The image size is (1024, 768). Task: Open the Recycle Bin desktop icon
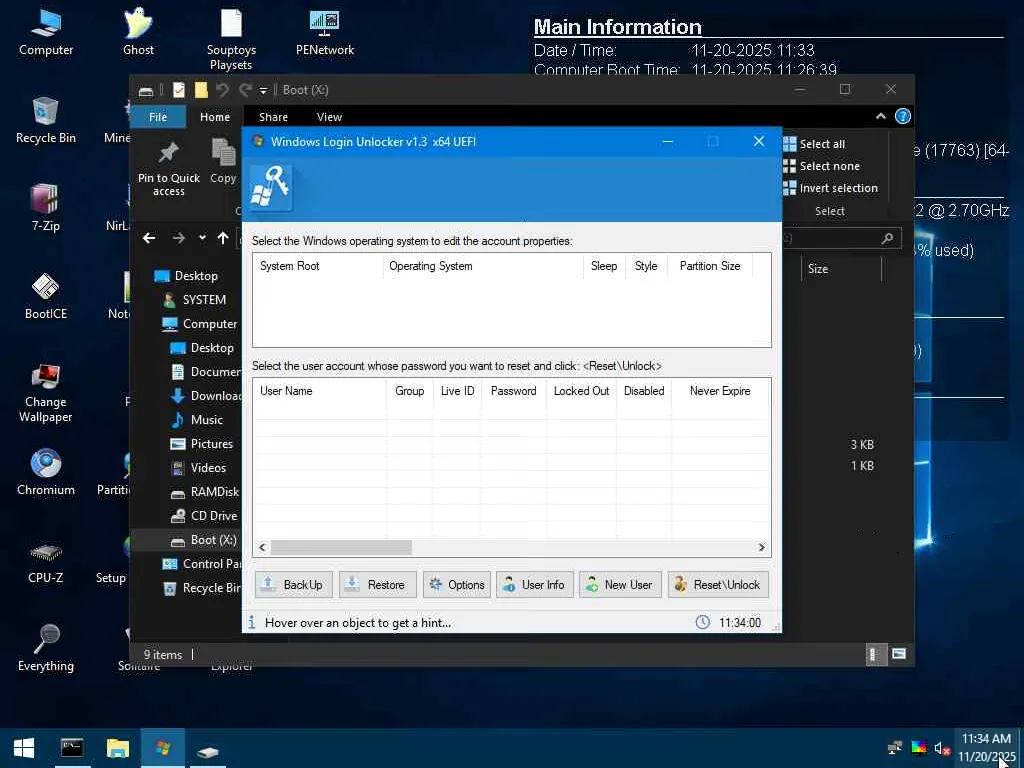point(46,121)
